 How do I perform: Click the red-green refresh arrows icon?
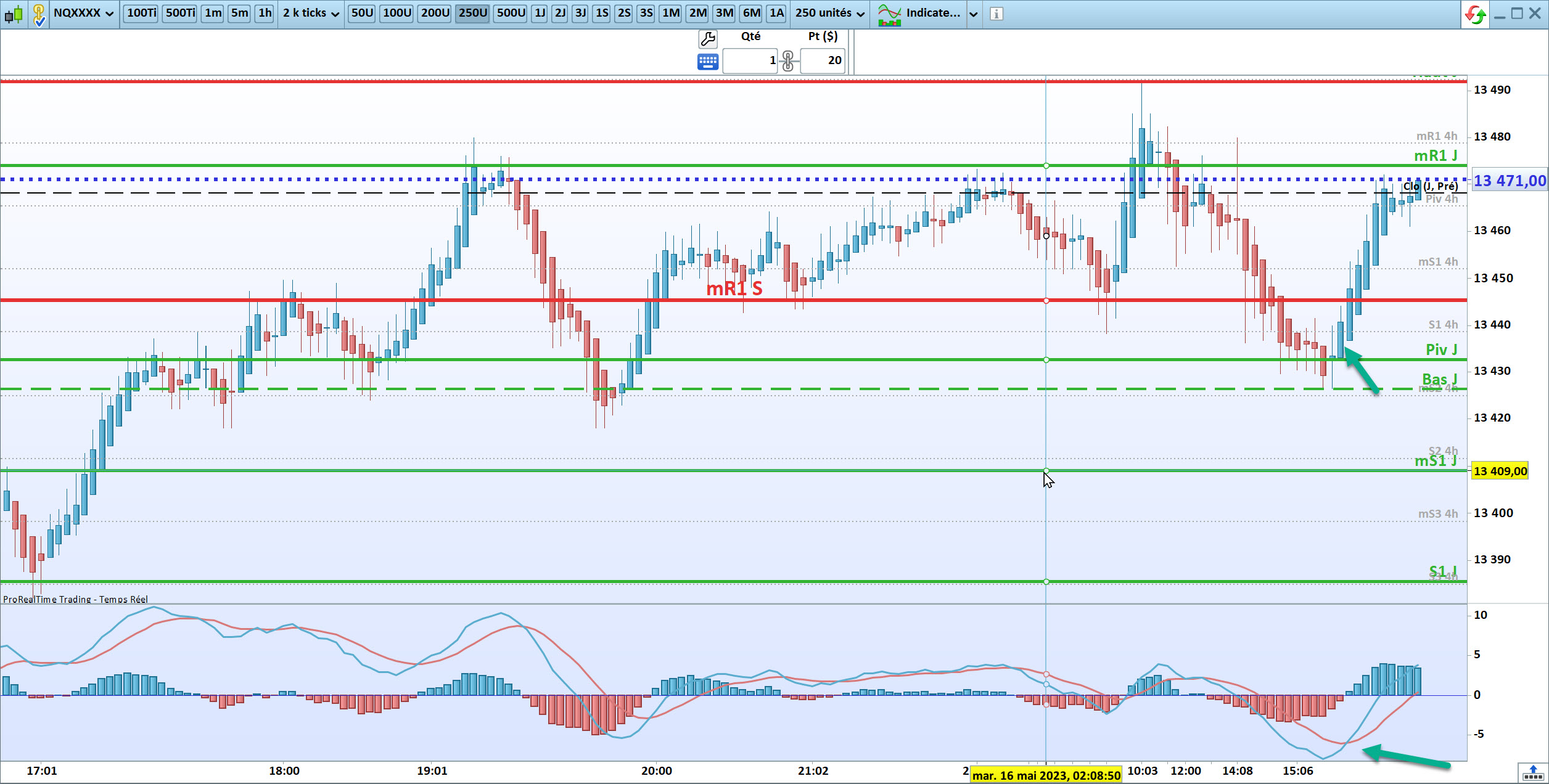1476,14
